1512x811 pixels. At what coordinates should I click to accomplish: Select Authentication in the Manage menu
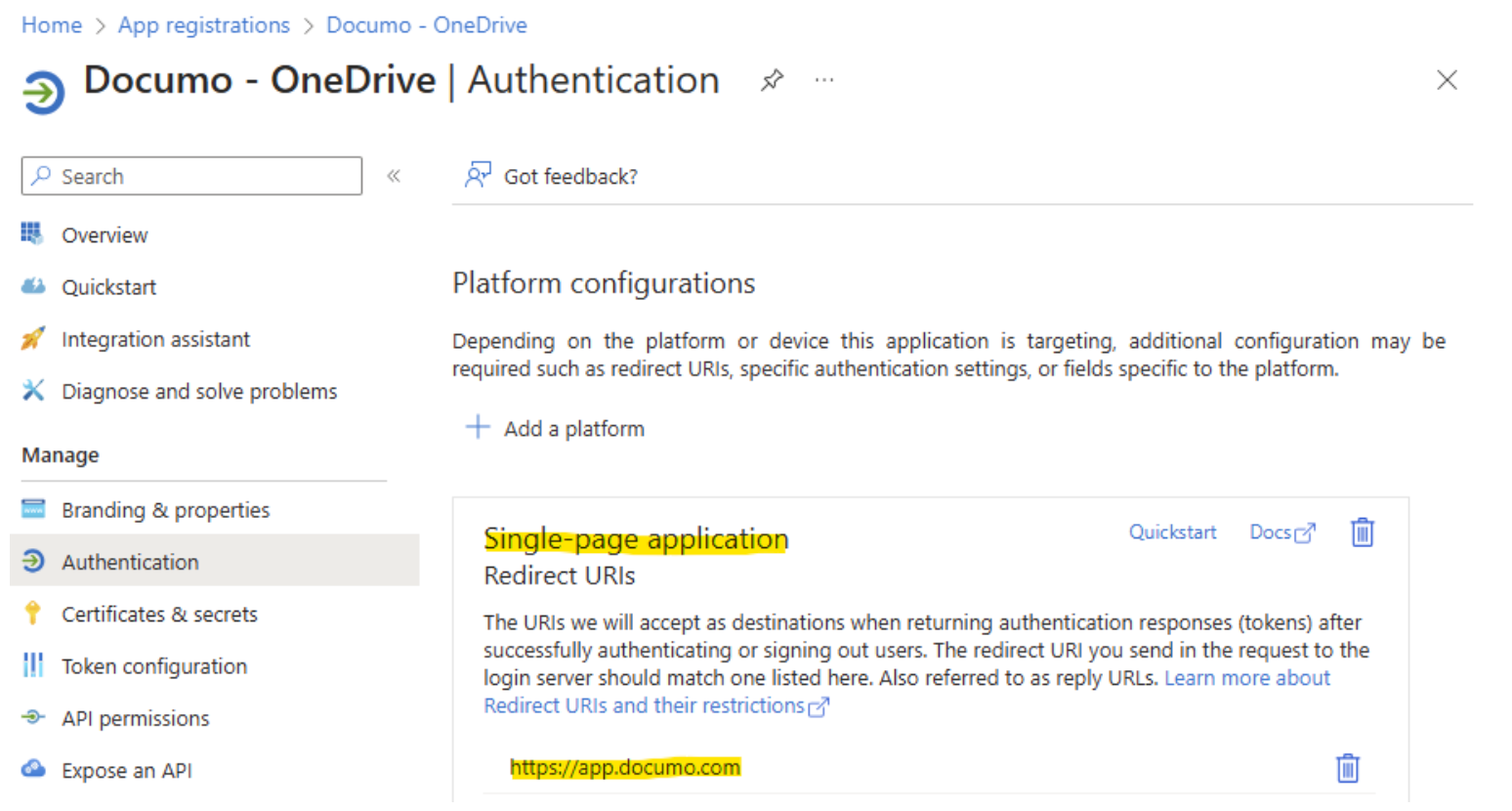[215, 561]
